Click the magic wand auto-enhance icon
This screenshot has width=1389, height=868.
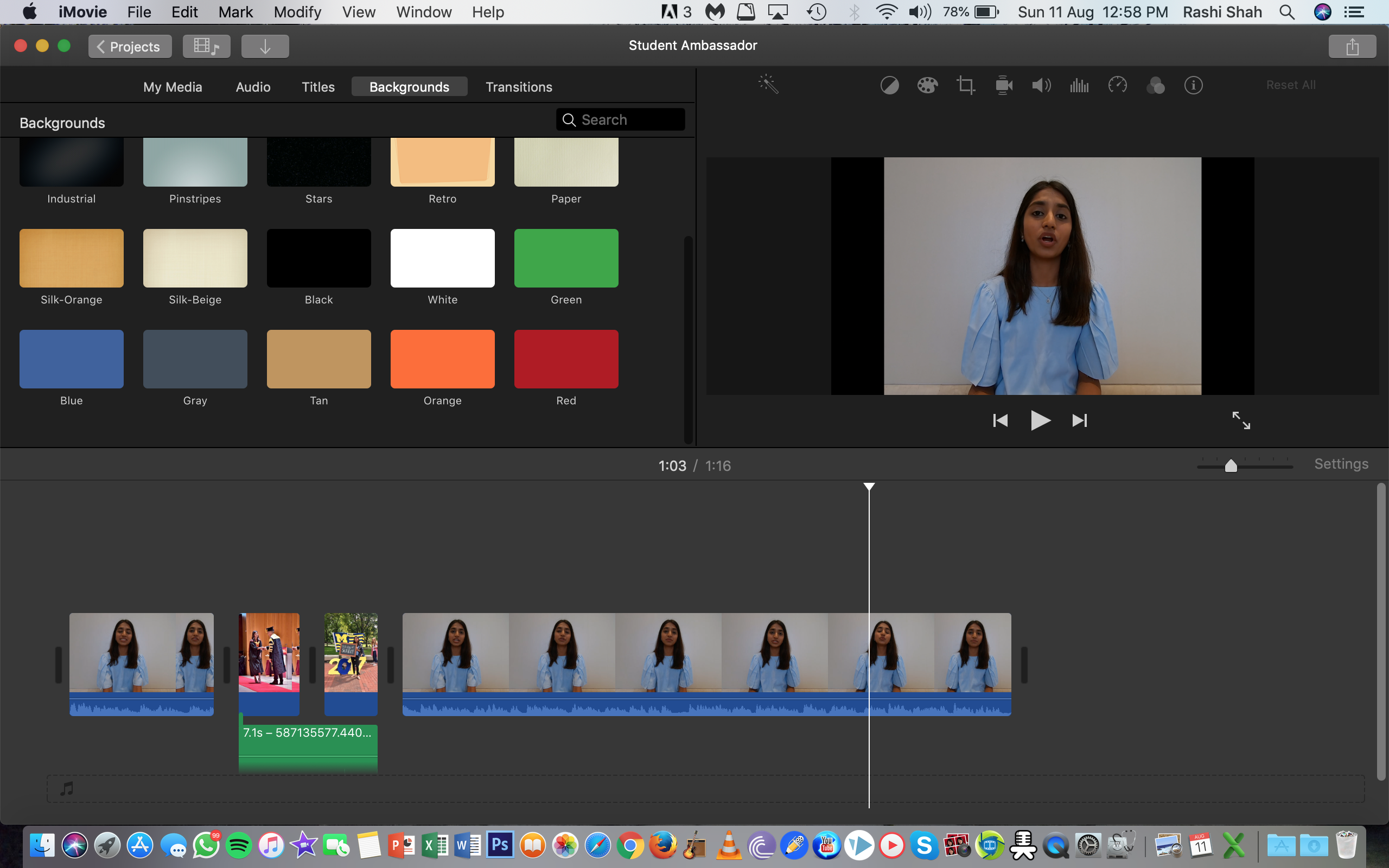[768, 85]
